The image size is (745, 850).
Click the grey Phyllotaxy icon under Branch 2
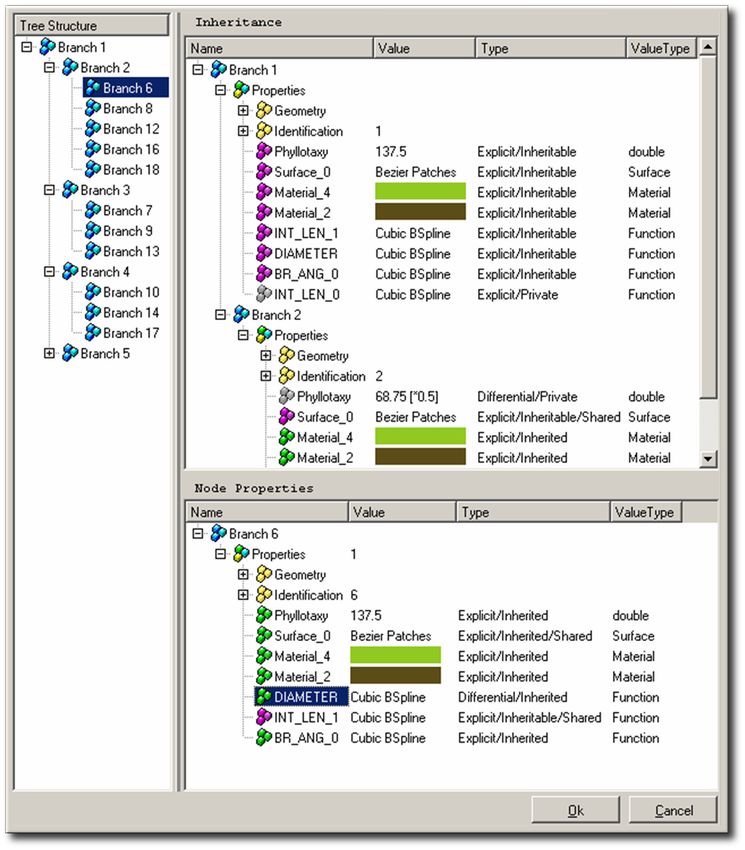287,397
